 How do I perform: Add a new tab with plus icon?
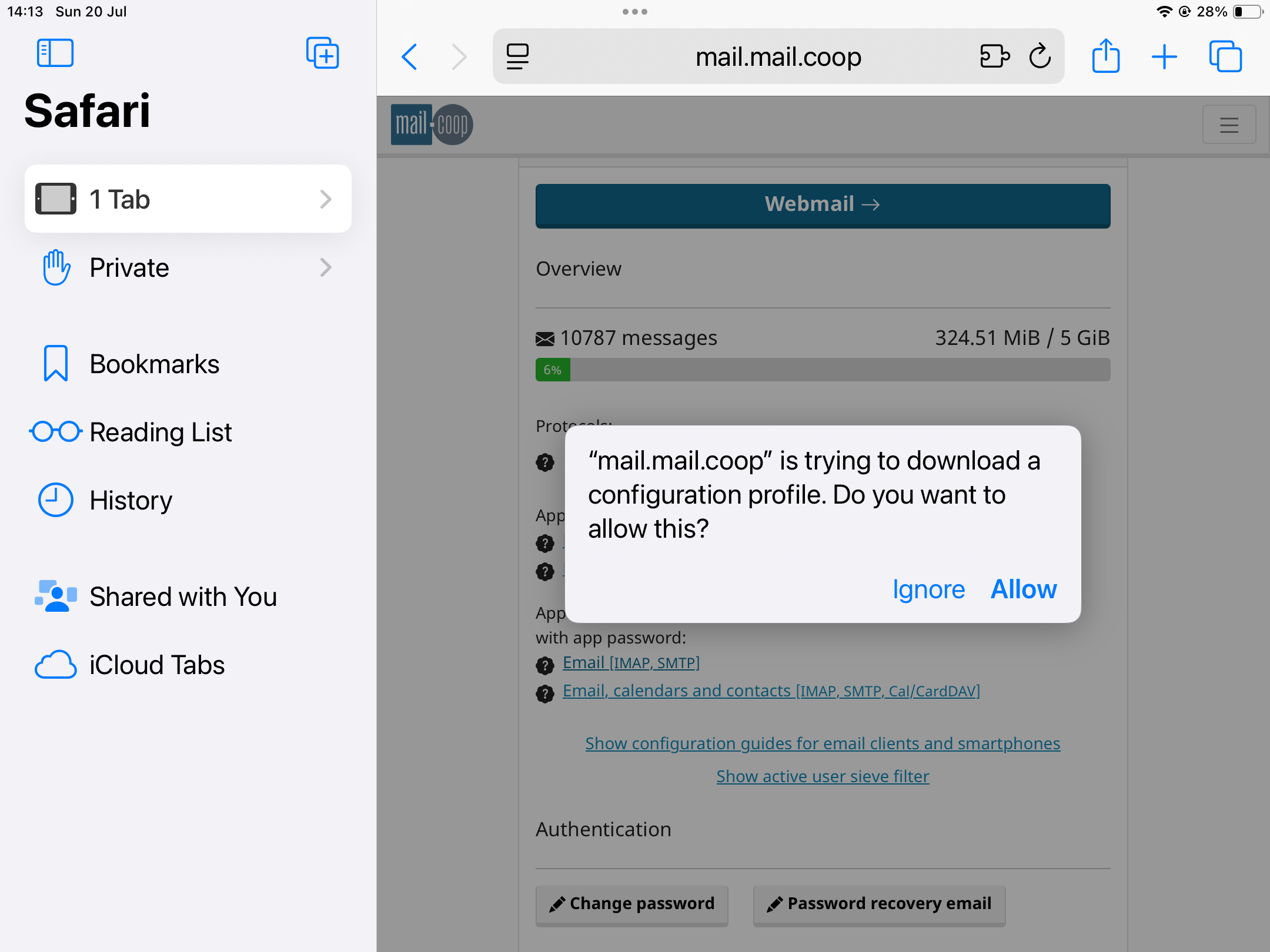point(1164,57)
